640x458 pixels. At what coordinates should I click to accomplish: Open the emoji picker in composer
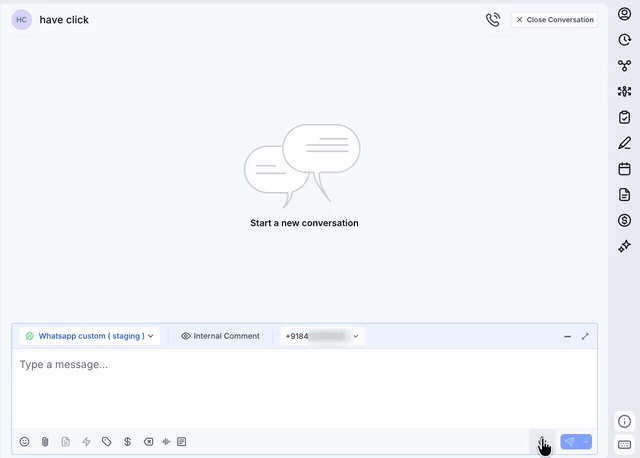tap(24, 442)
